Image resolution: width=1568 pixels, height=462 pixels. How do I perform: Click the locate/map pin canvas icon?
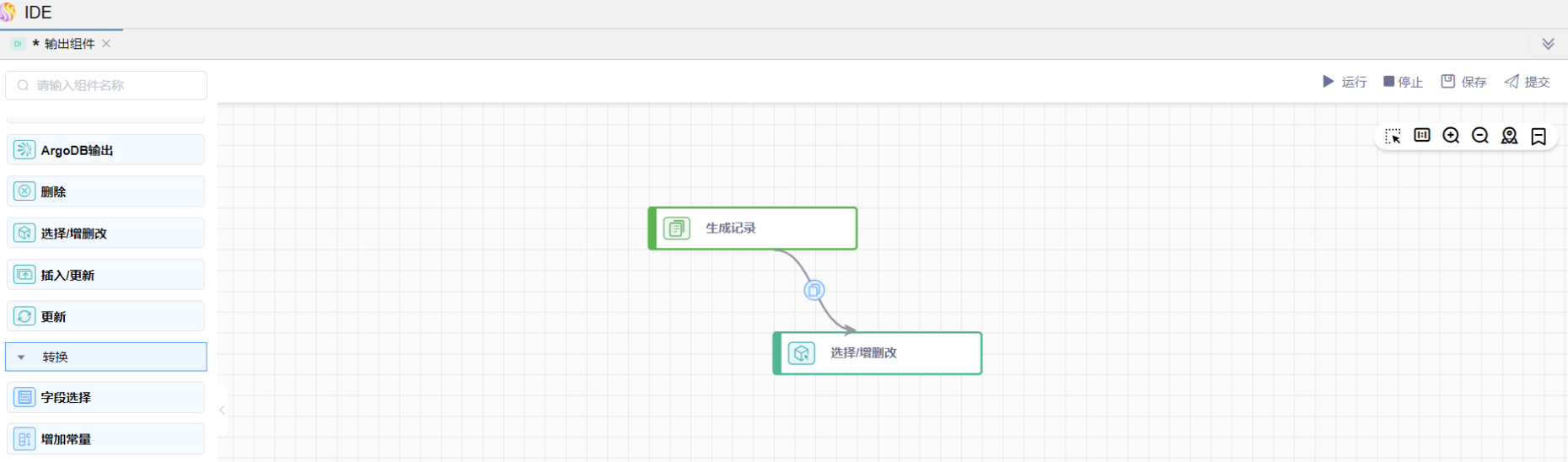1509,136
